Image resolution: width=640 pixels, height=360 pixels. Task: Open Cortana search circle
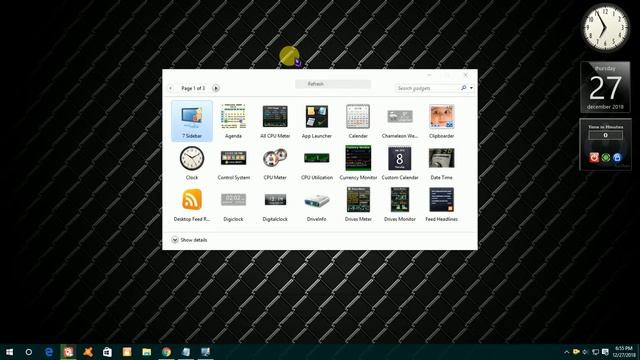[29, 352]
